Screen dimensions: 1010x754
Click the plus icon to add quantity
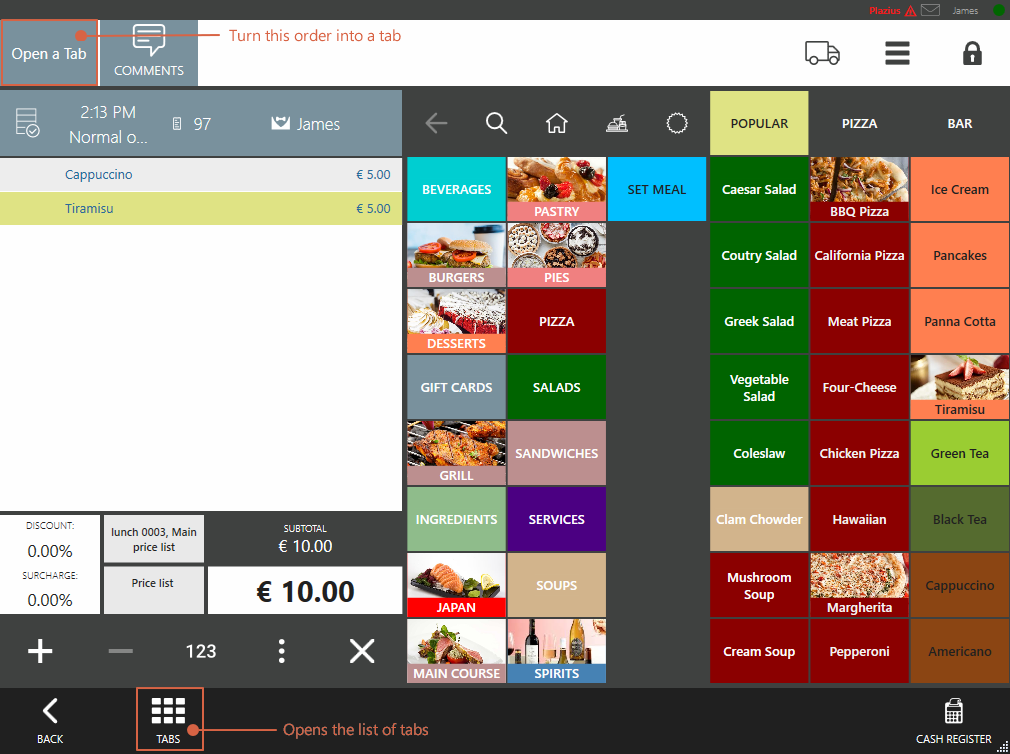[x=40, y=651]
